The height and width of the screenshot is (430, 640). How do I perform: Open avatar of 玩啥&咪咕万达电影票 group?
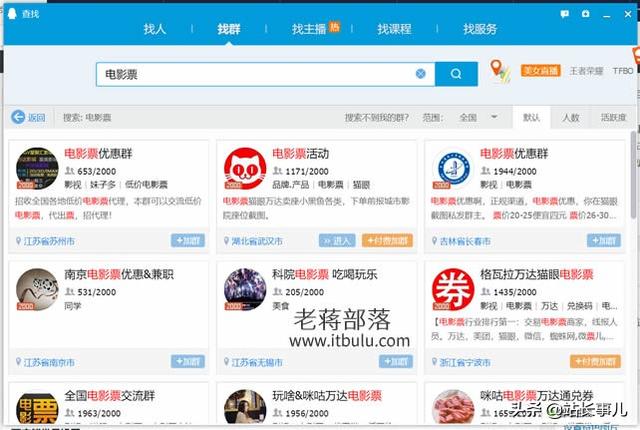(x=245, y=407)
